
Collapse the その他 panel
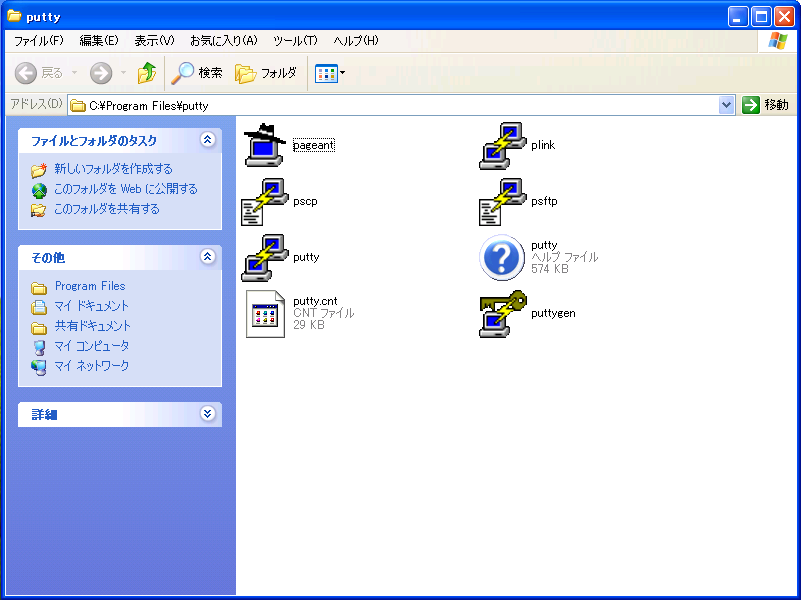[x=207, y=256]
